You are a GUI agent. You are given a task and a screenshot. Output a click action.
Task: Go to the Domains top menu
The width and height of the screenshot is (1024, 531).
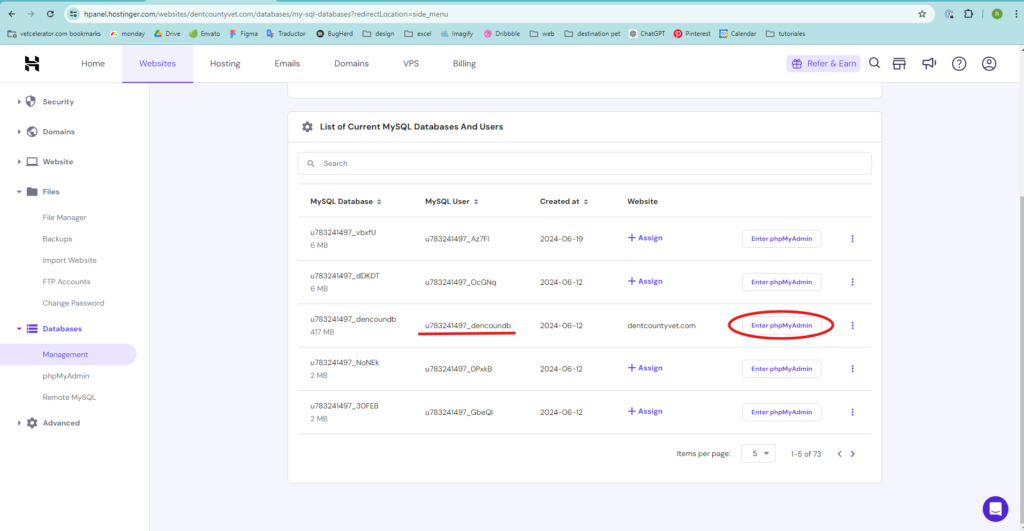tap(351, 63)
